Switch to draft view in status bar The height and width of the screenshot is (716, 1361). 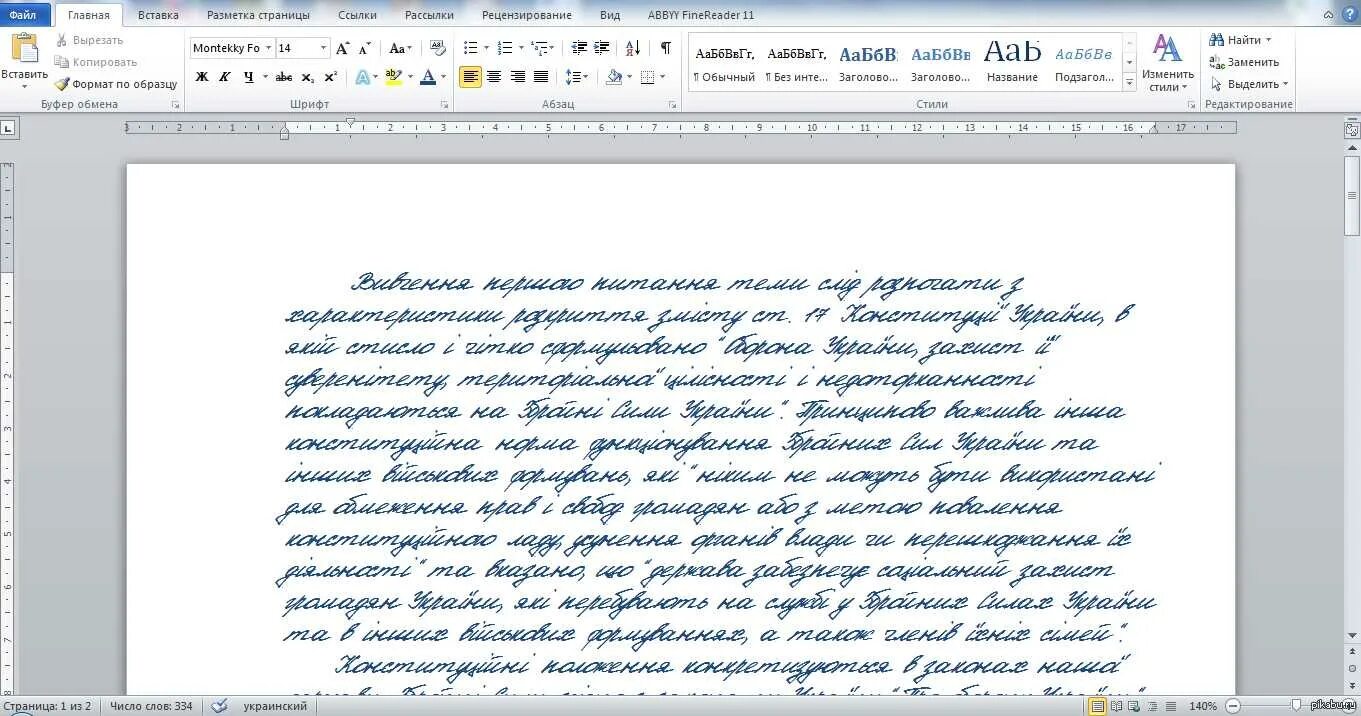(1171, 706)
